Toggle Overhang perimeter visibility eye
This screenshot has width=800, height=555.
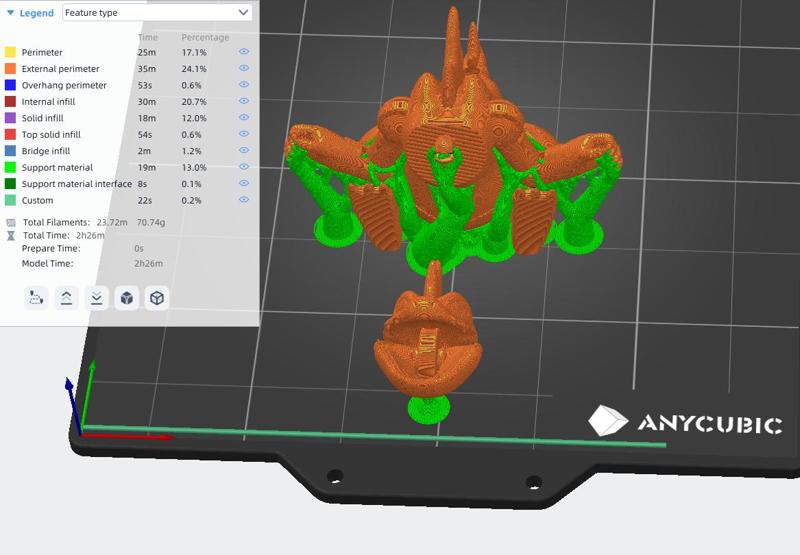pyautogui.click(x=244, y=84)
